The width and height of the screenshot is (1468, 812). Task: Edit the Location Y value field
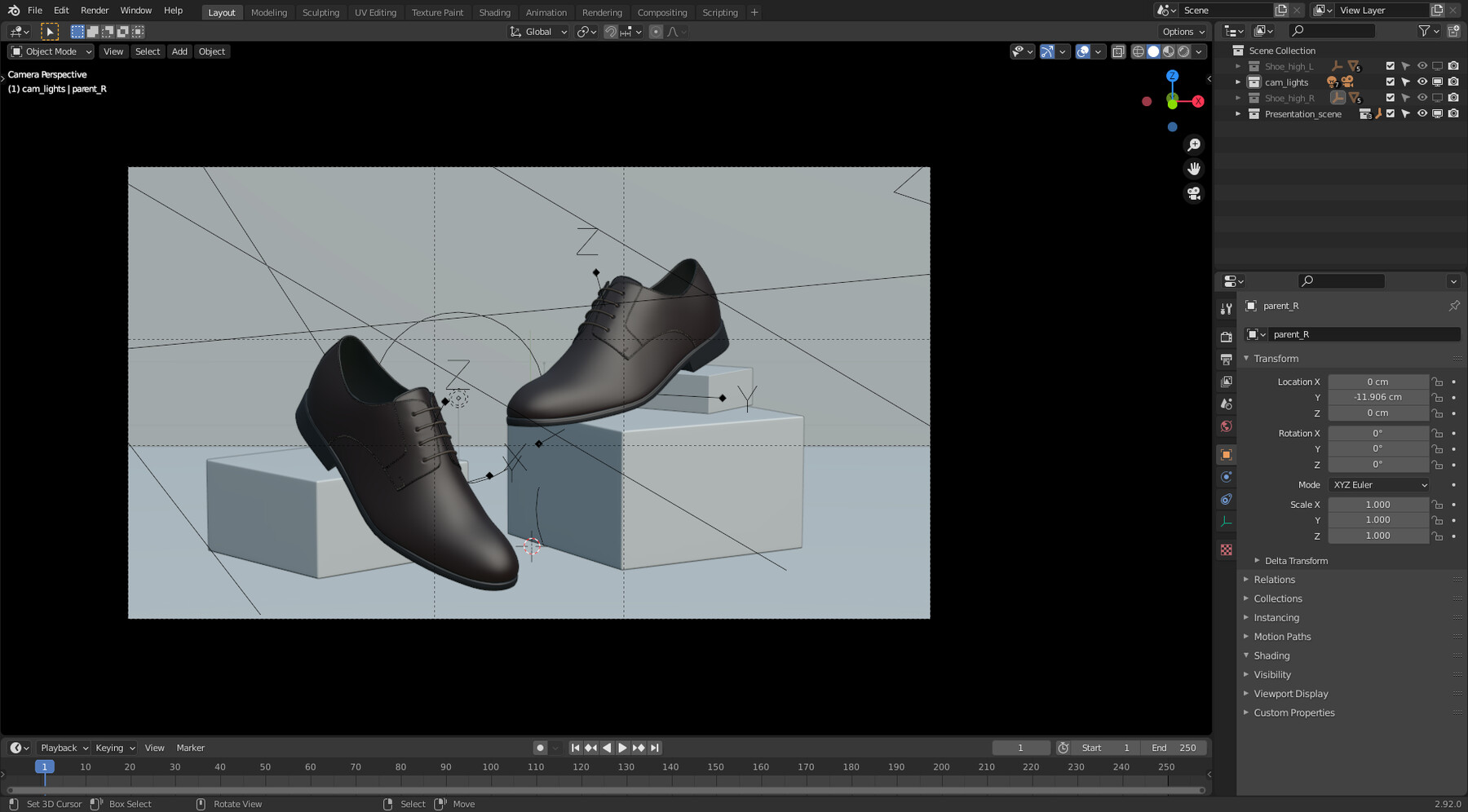pyautogui.click(x=1378, y=397)
